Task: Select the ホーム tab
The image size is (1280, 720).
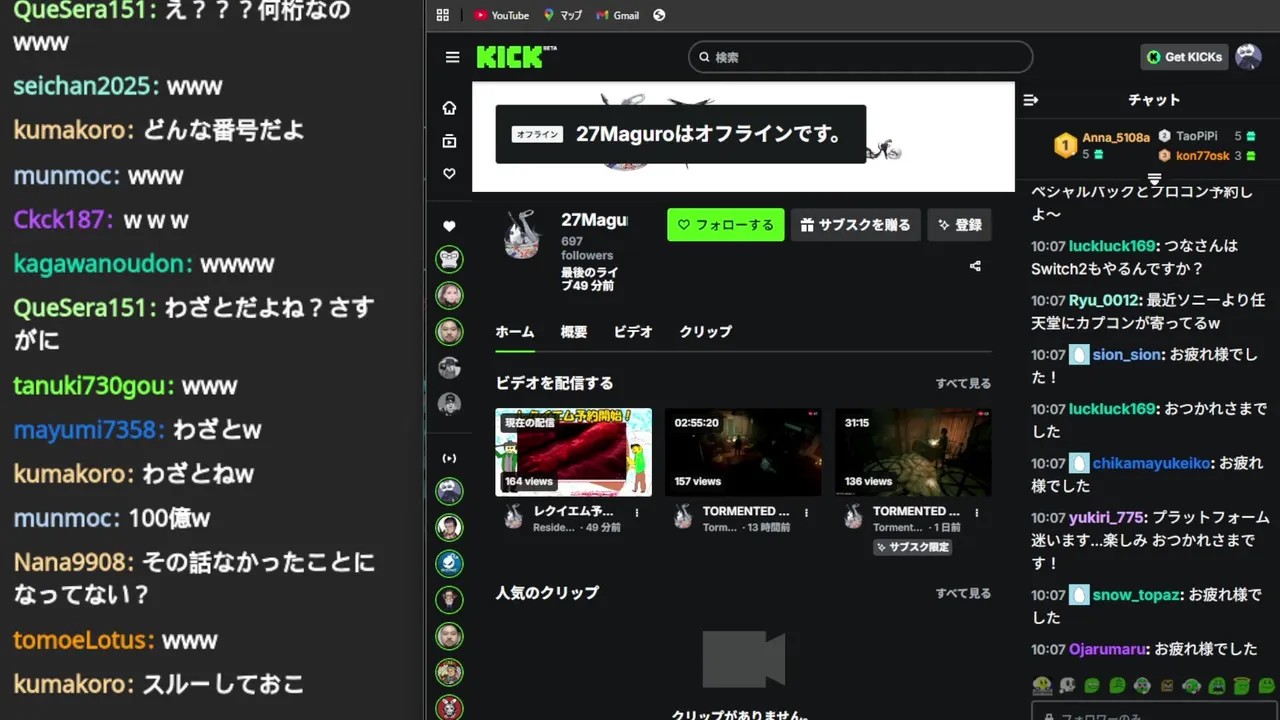Action: (x=515, y=332)
